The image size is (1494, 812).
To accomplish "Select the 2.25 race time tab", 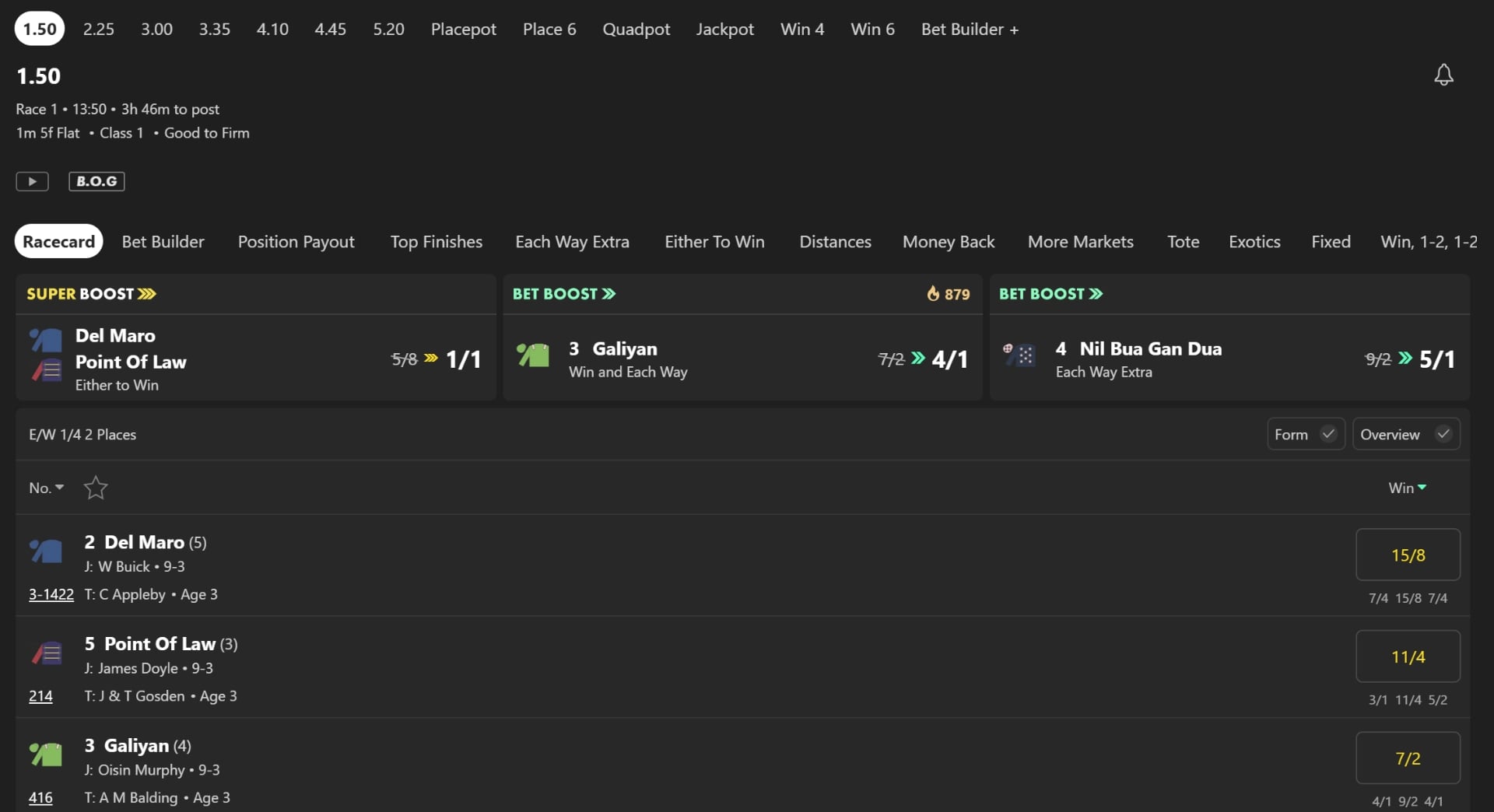I will click(x=99, y=29).
